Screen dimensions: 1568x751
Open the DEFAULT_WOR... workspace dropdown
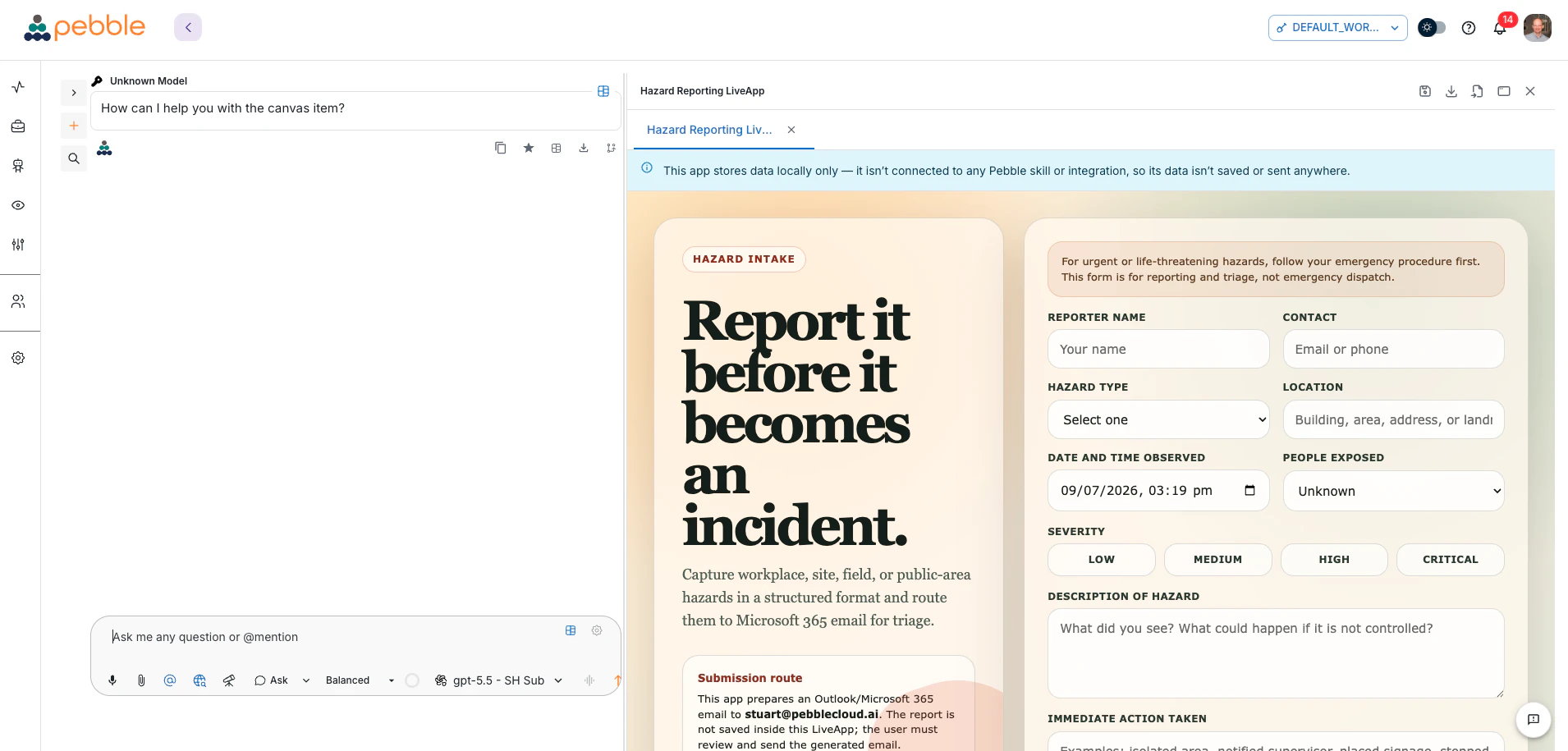pos(1337,27)
